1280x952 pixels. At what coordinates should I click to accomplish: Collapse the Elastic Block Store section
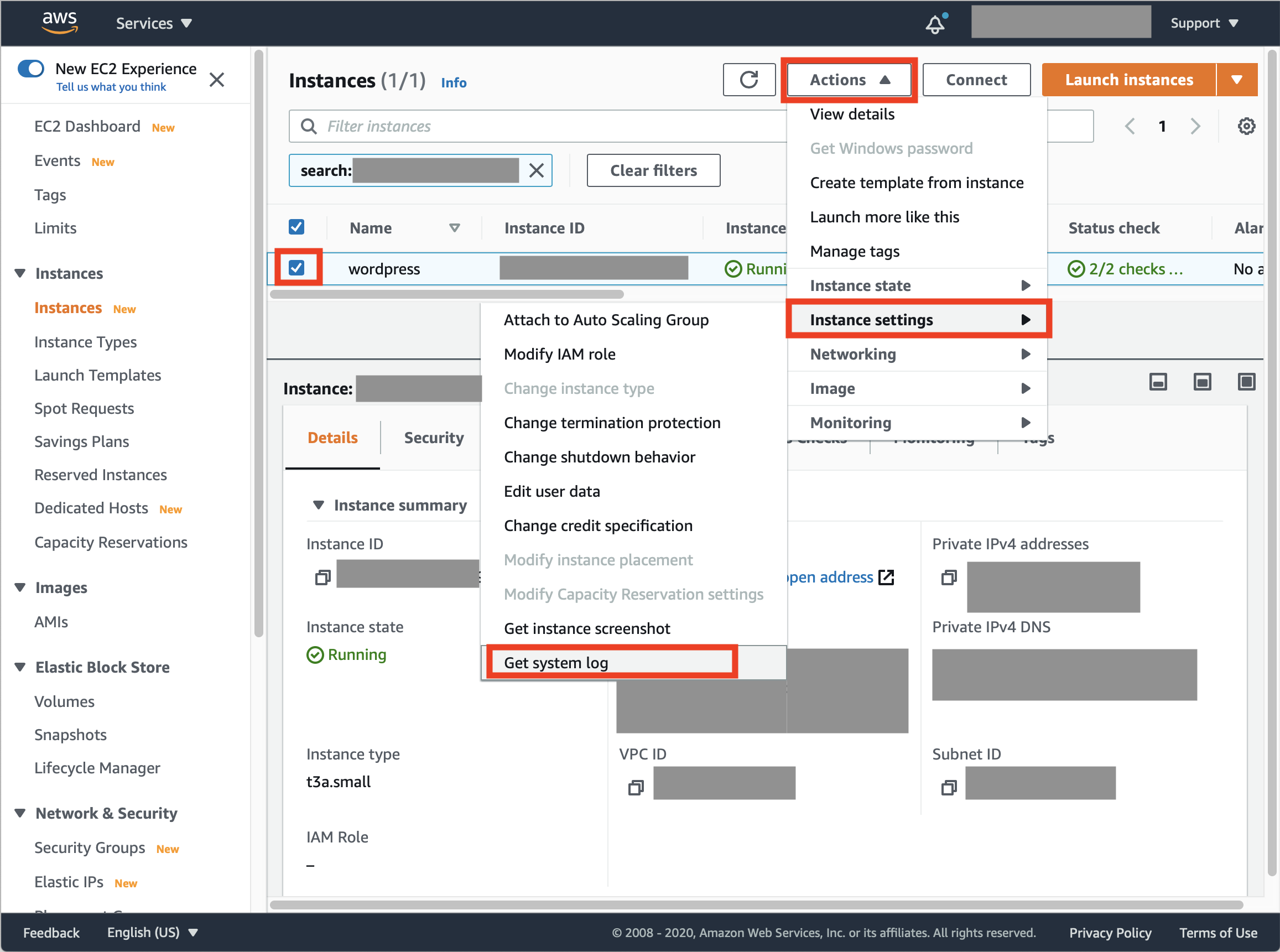pyautogui.click(x=20, y=667)
